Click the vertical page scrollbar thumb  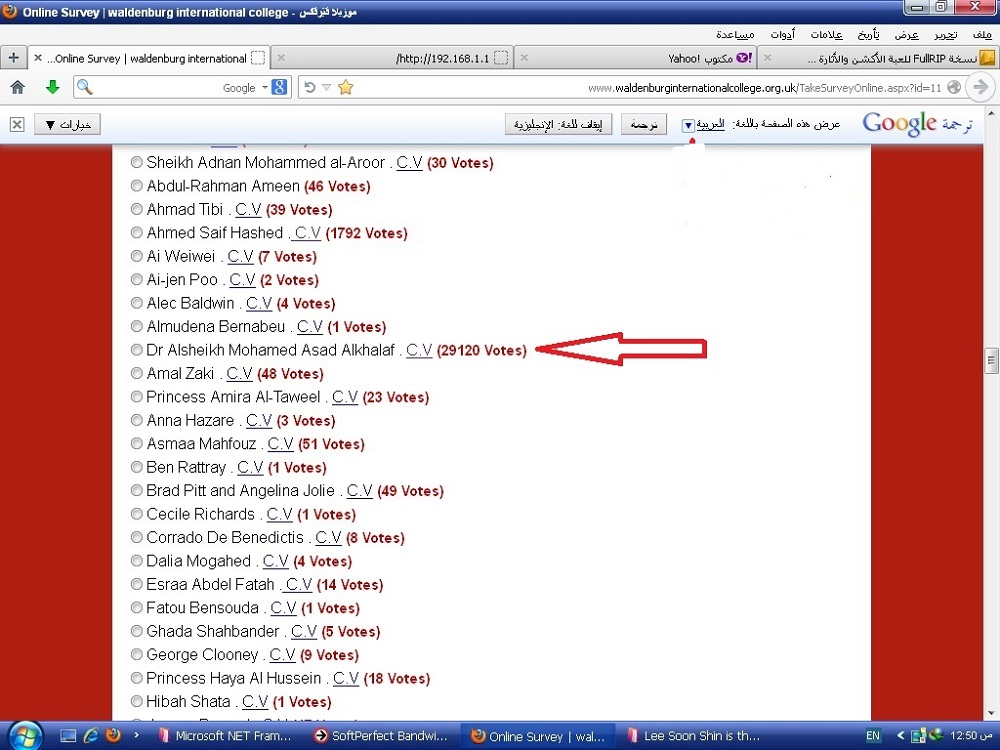tap(991, 359)
